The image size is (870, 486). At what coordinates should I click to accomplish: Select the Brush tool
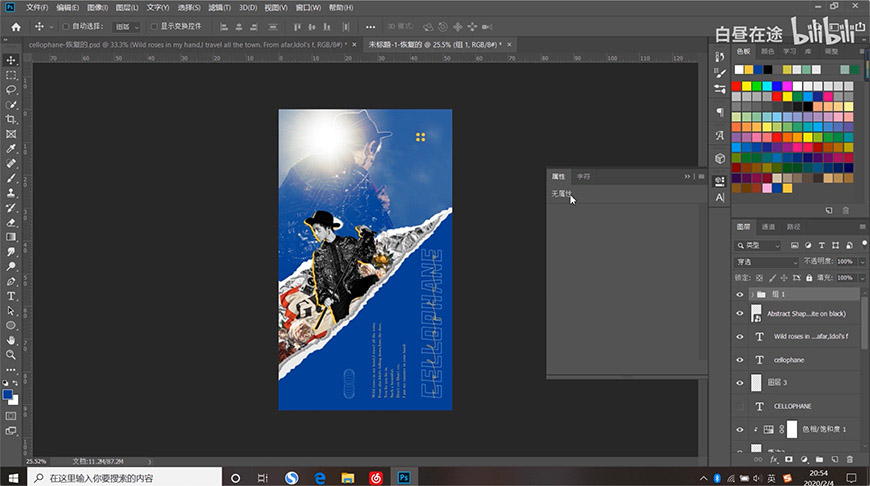point(11,178)
